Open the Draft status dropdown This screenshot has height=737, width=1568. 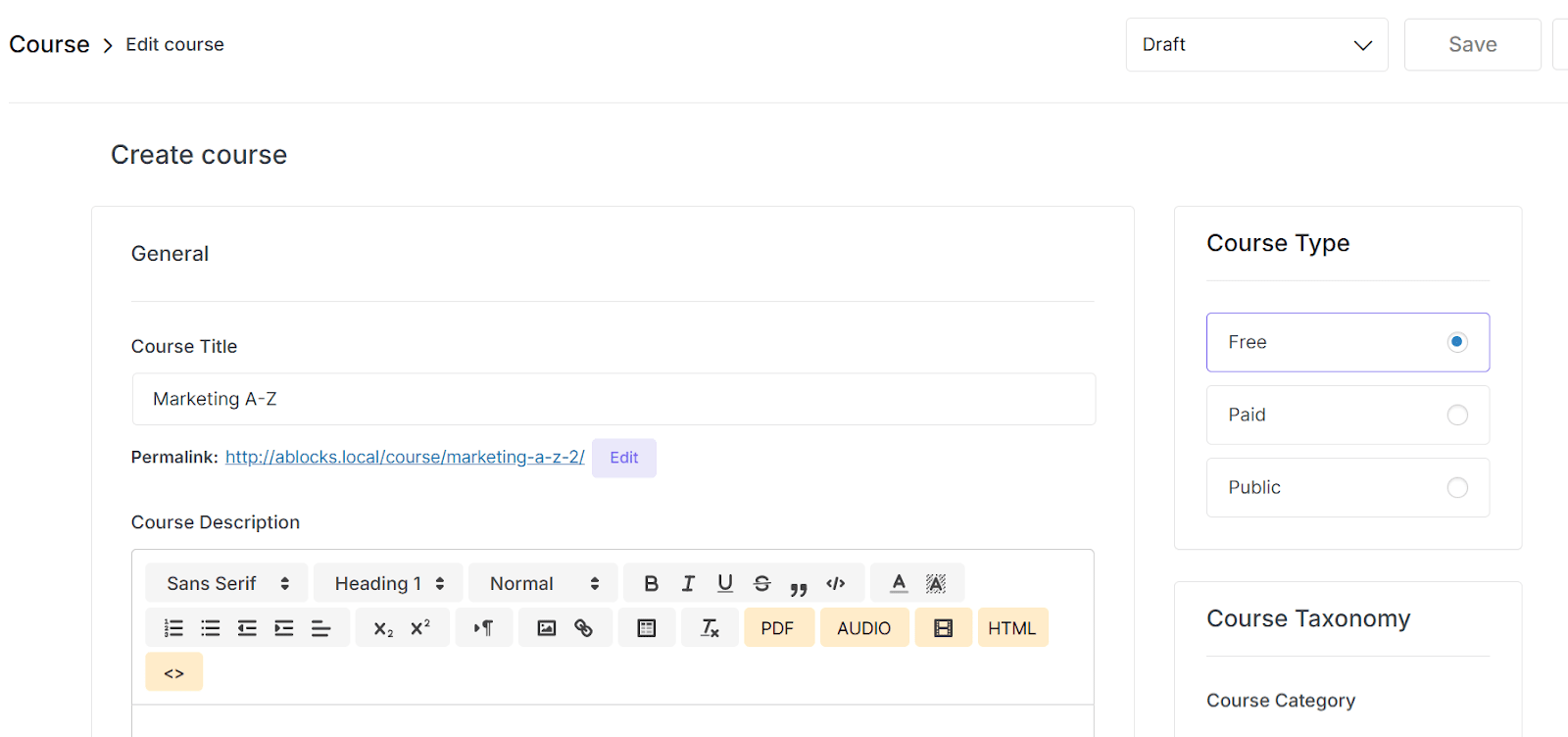click(1256, 45)
